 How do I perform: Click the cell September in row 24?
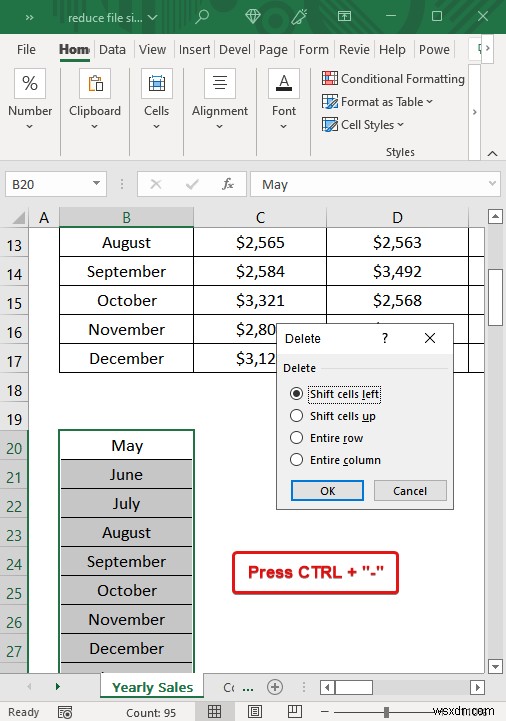[126, 561]
